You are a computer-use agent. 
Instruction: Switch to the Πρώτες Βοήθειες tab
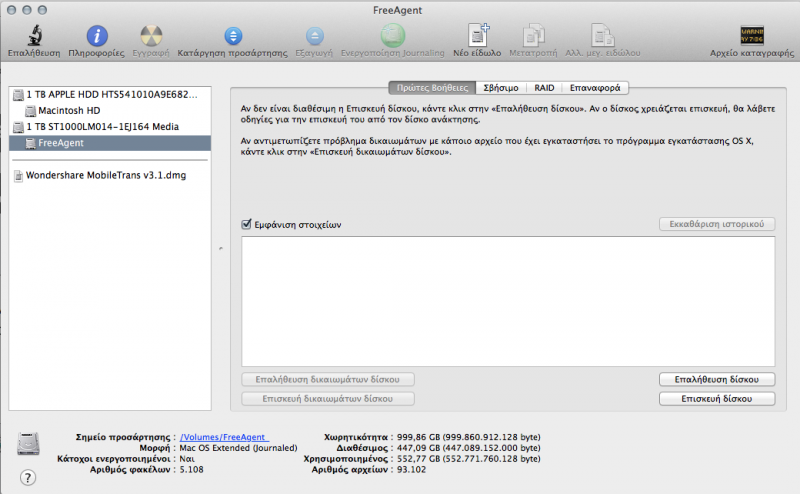click(432, 88)
